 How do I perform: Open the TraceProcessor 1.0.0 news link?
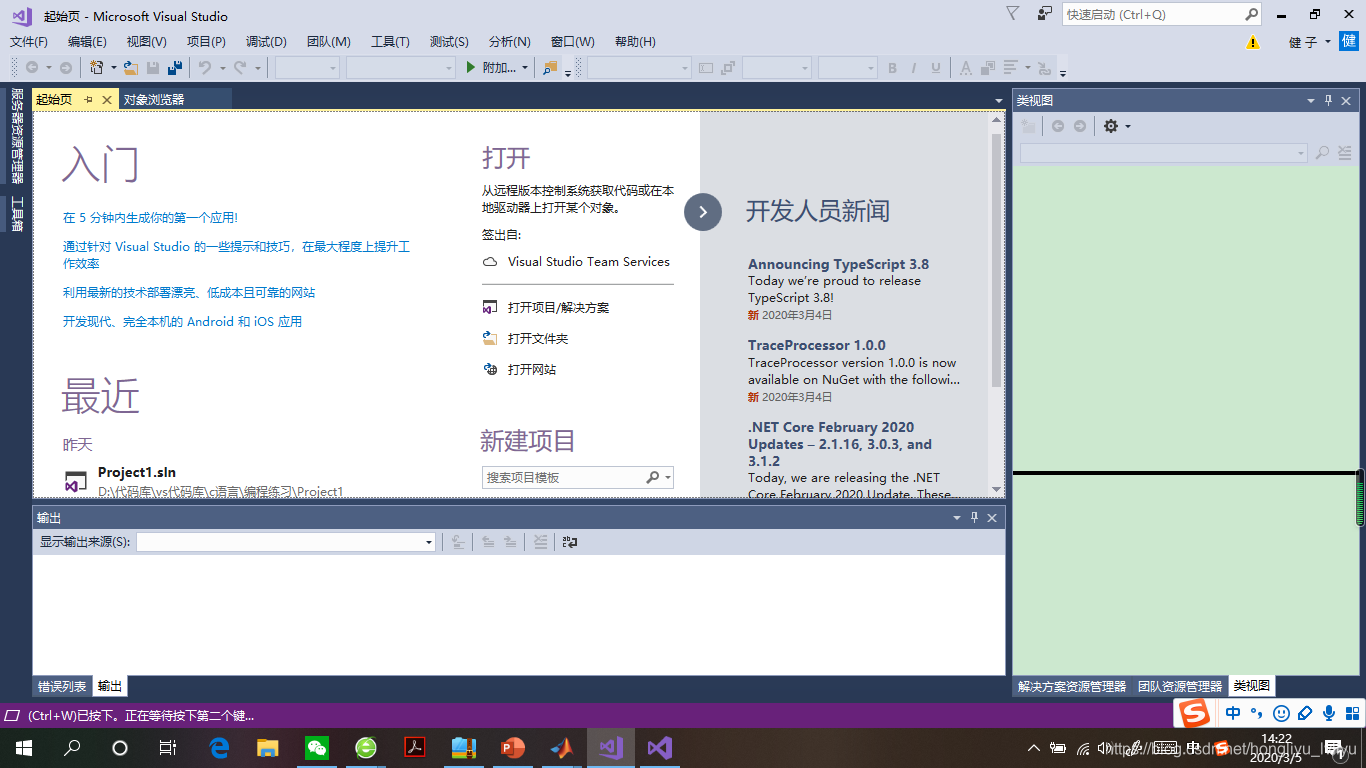coord(817,345)
